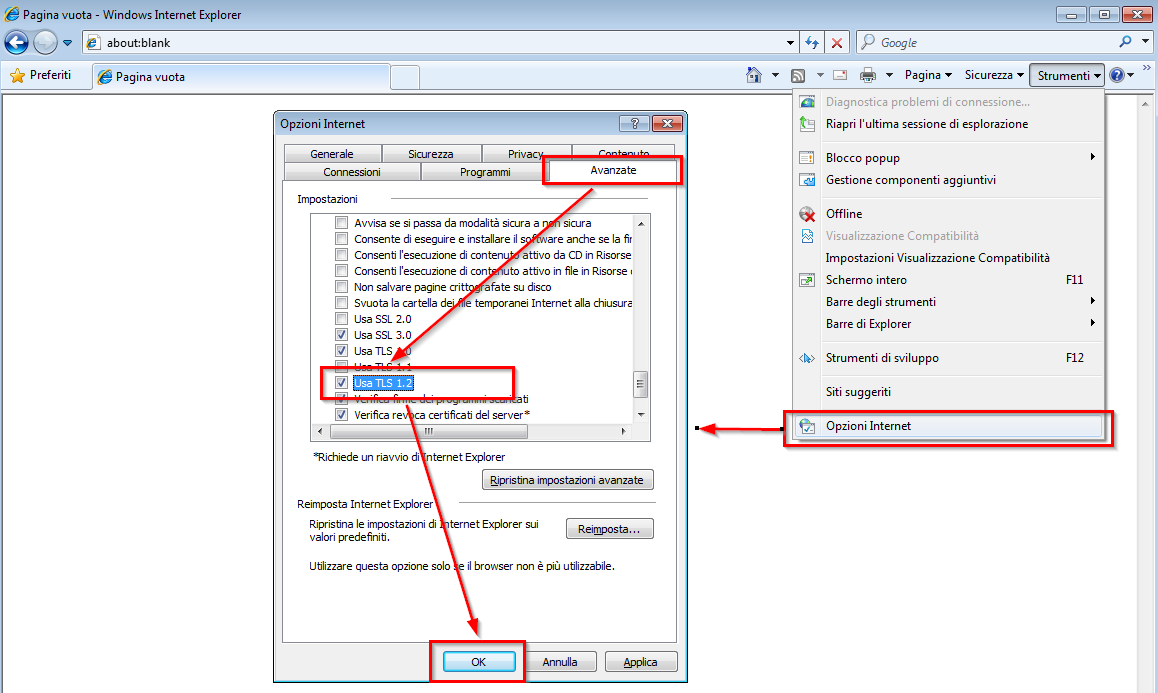
Task: Toggle Verifica revoca certificati del server checkbox
Action: (341, 414)
